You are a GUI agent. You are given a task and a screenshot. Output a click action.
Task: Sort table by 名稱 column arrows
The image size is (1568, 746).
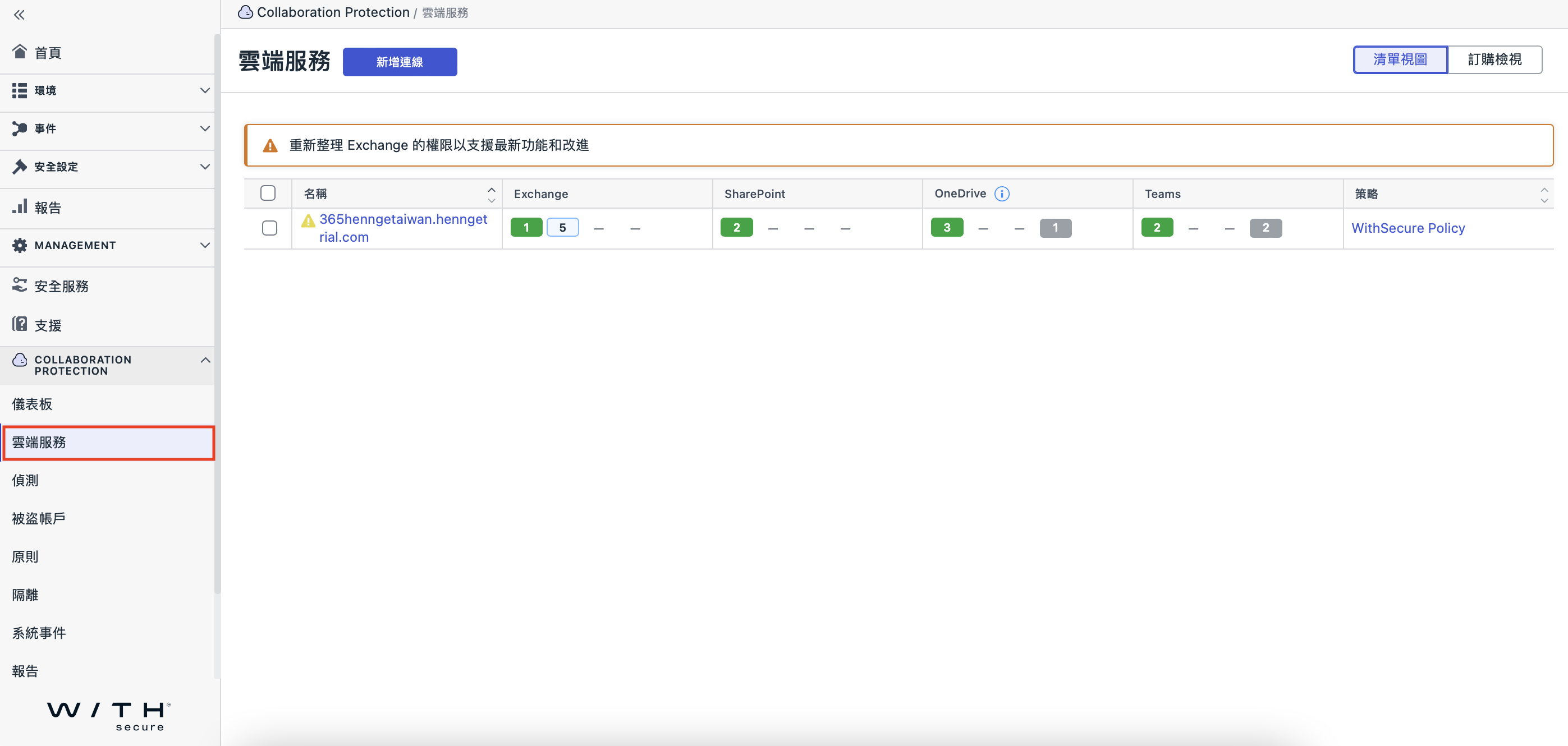point(491,195)
